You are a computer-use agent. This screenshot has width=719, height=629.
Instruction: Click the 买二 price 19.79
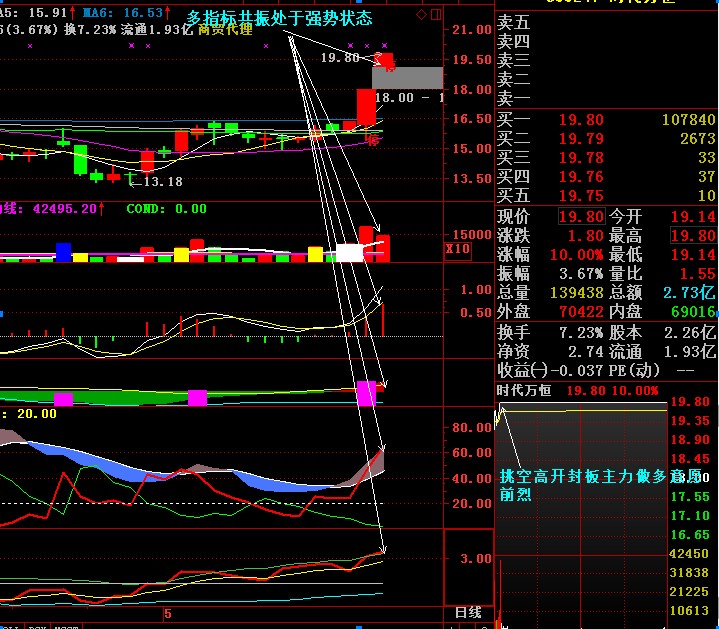[x=581, y=139]
